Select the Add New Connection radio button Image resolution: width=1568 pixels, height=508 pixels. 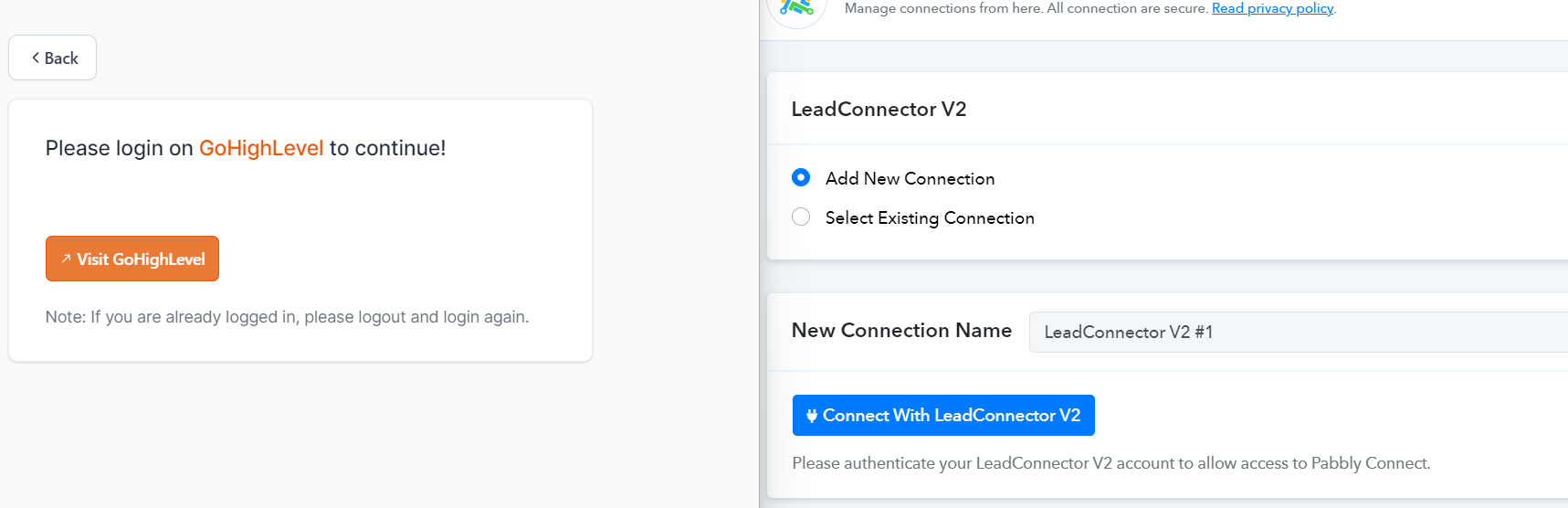[x=801, y=177]
